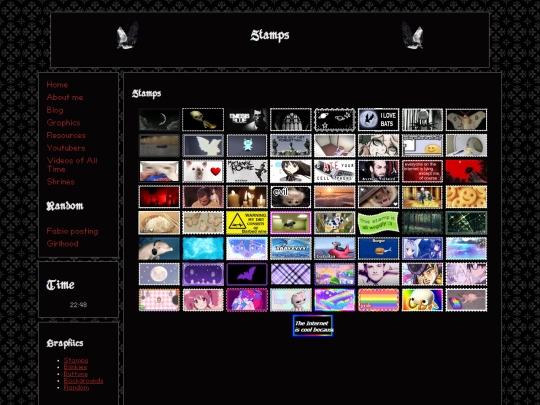Click the right bat decoration in header
Image resolution: width=540 pixels, height=405 pixels.
(413, 35)
